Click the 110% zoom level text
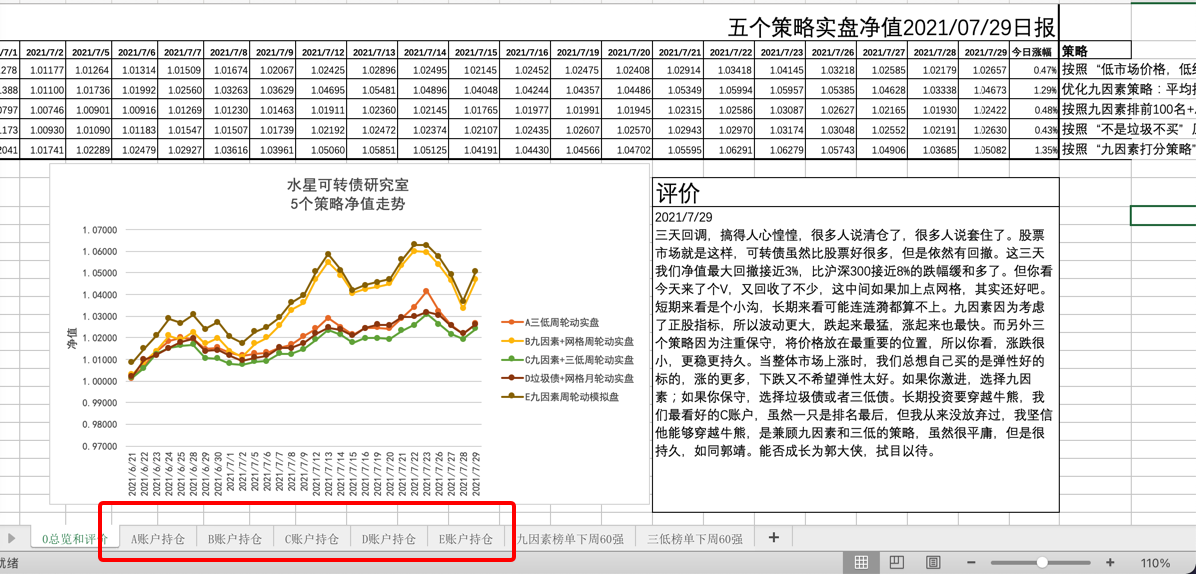This screenshot has height=575, width=1196. click(x=1154, y=563)
